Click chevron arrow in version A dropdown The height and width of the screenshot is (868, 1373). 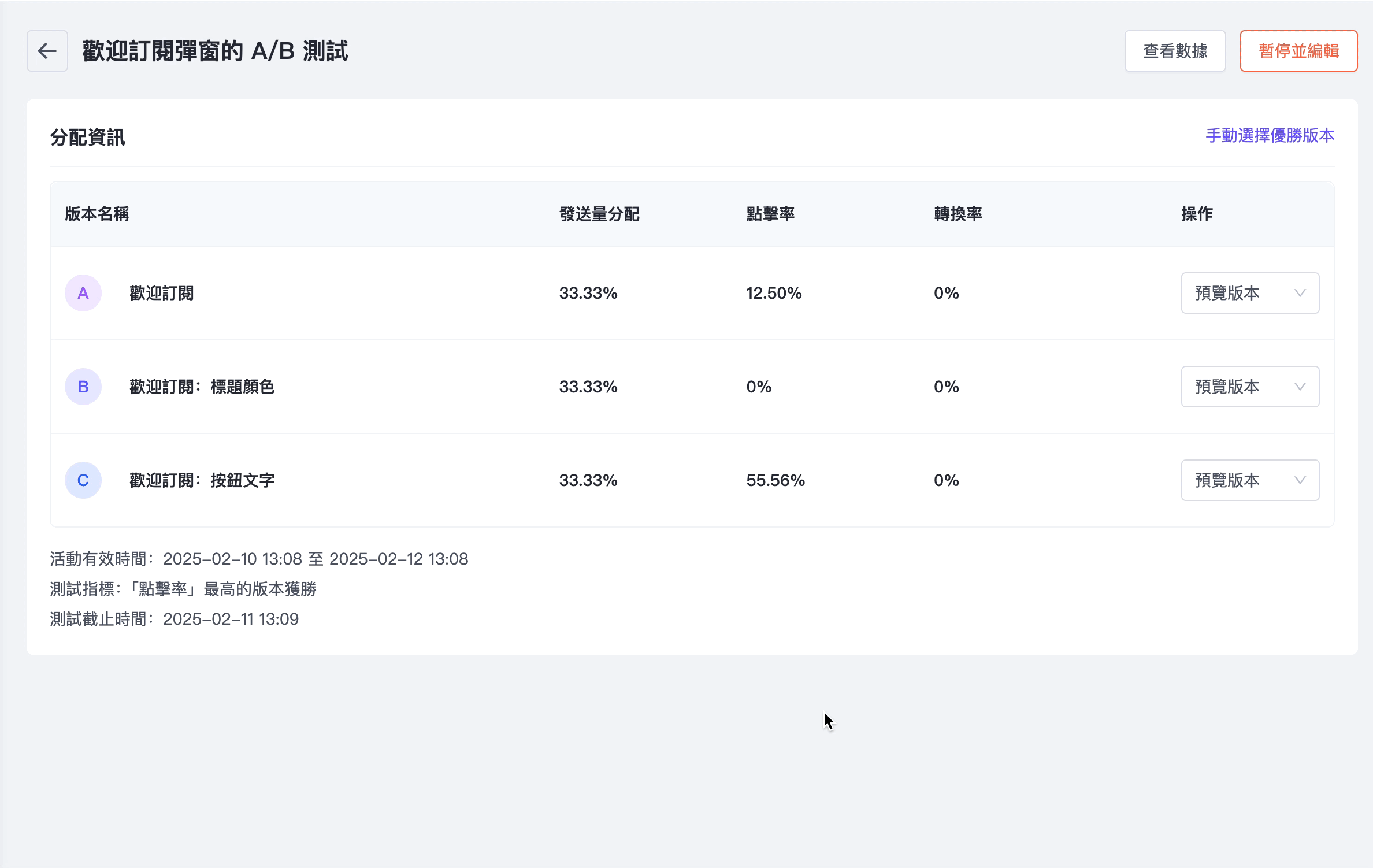point(1300,293)
